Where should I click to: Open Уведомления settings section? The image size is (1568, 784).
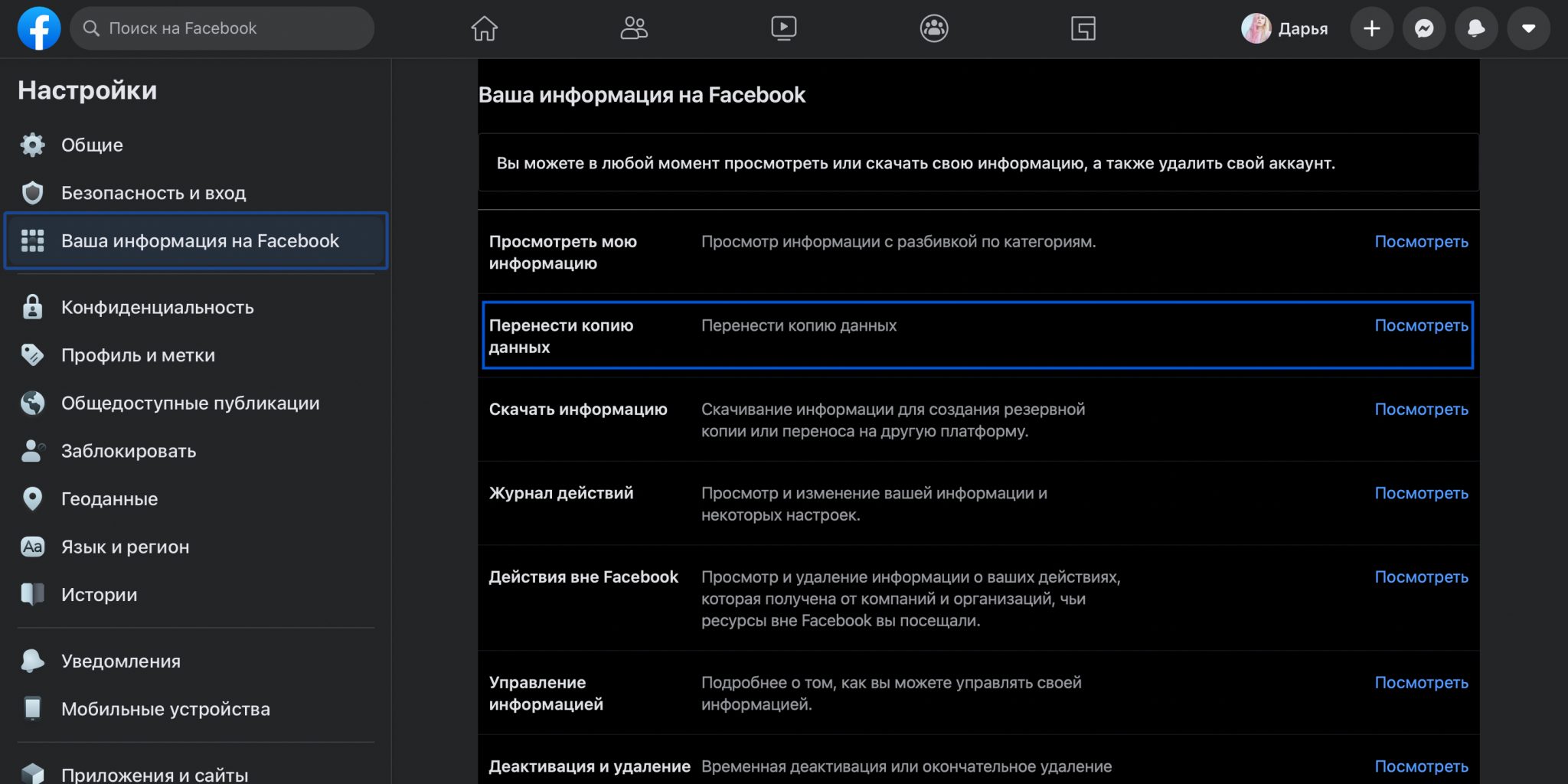[121, 661]
